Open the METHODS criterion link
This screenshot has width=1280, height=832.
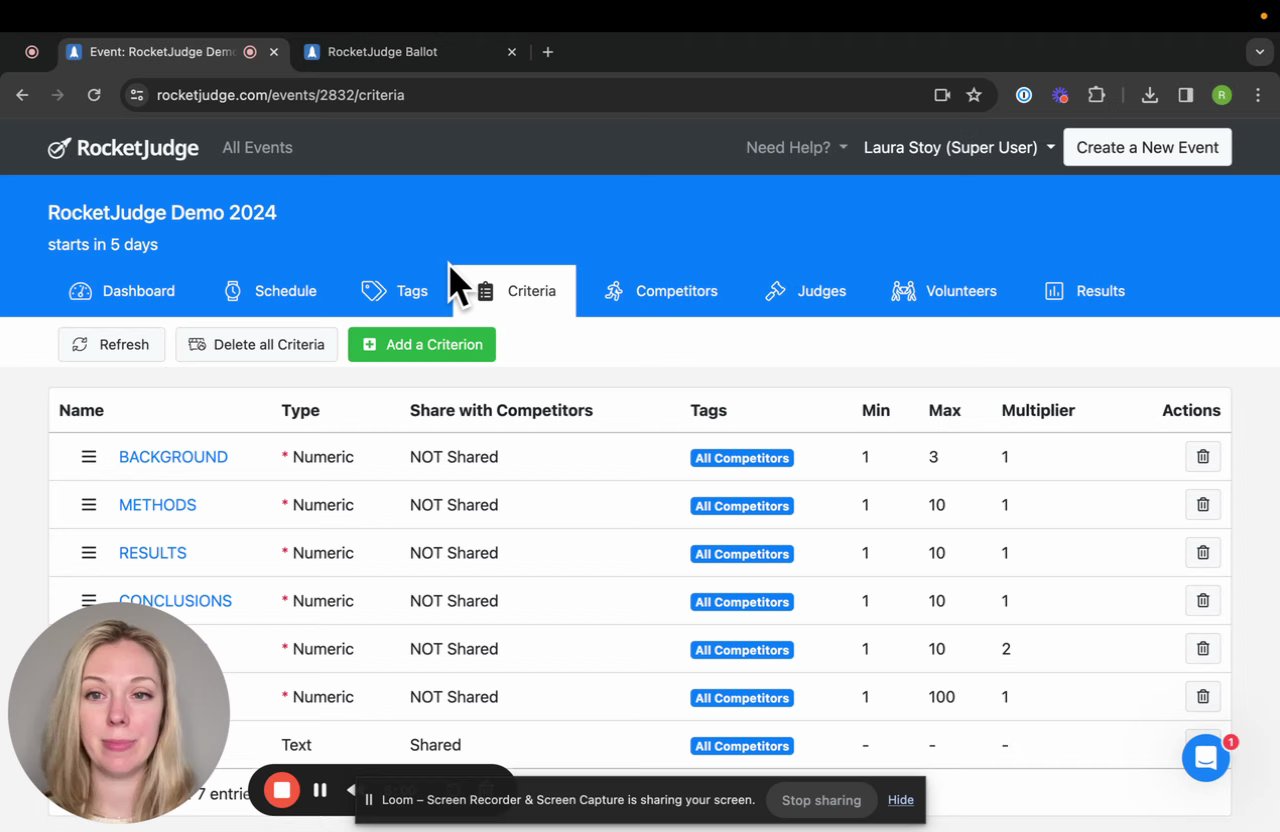pyautogui.click(x=157, y=505)
